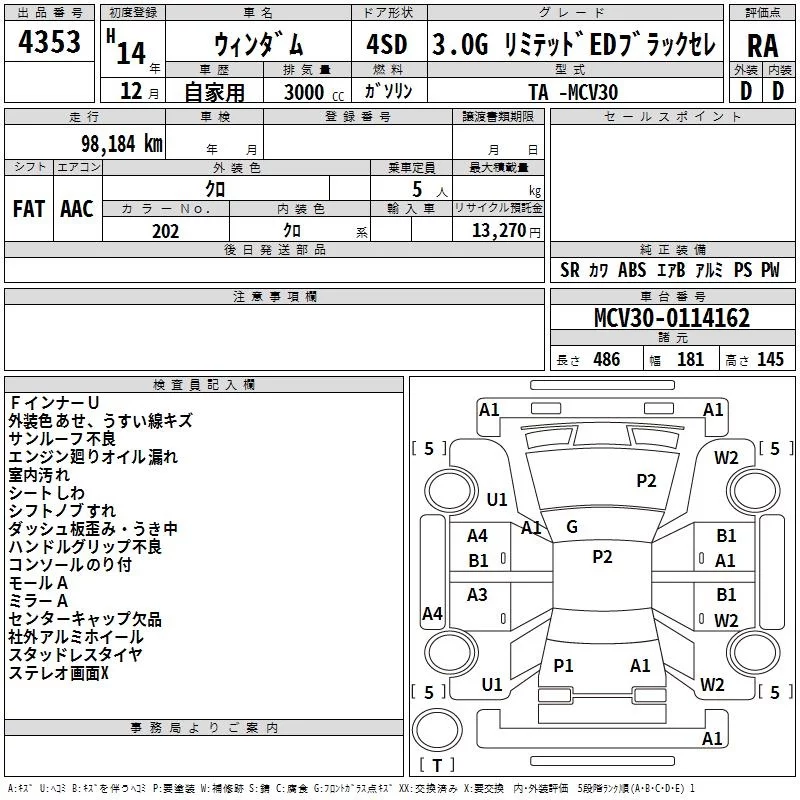
Task: Select the A3 damage marker on the car diagram
Action: pos(478,595)
